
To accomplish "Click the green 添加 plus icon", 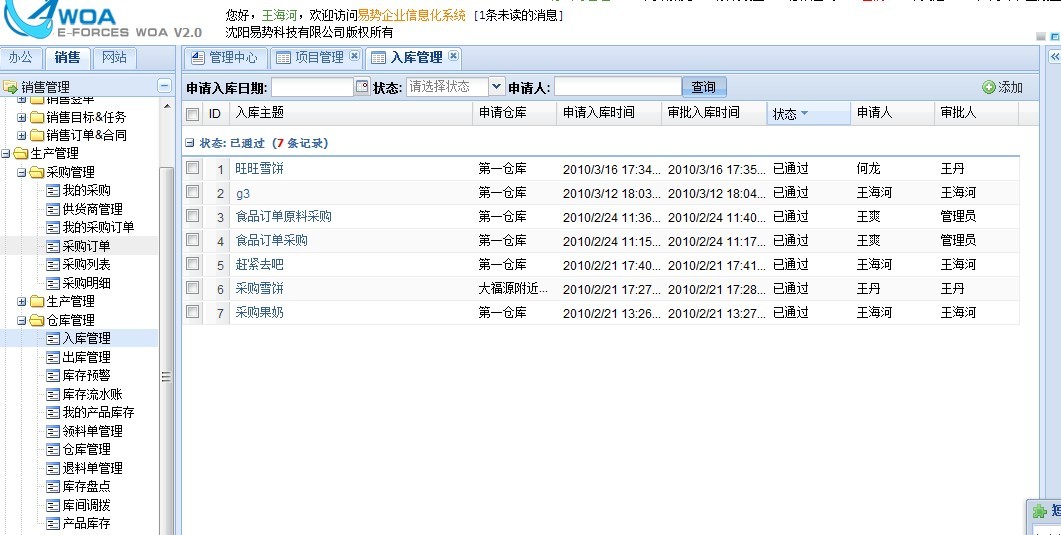I will [989, 88].
